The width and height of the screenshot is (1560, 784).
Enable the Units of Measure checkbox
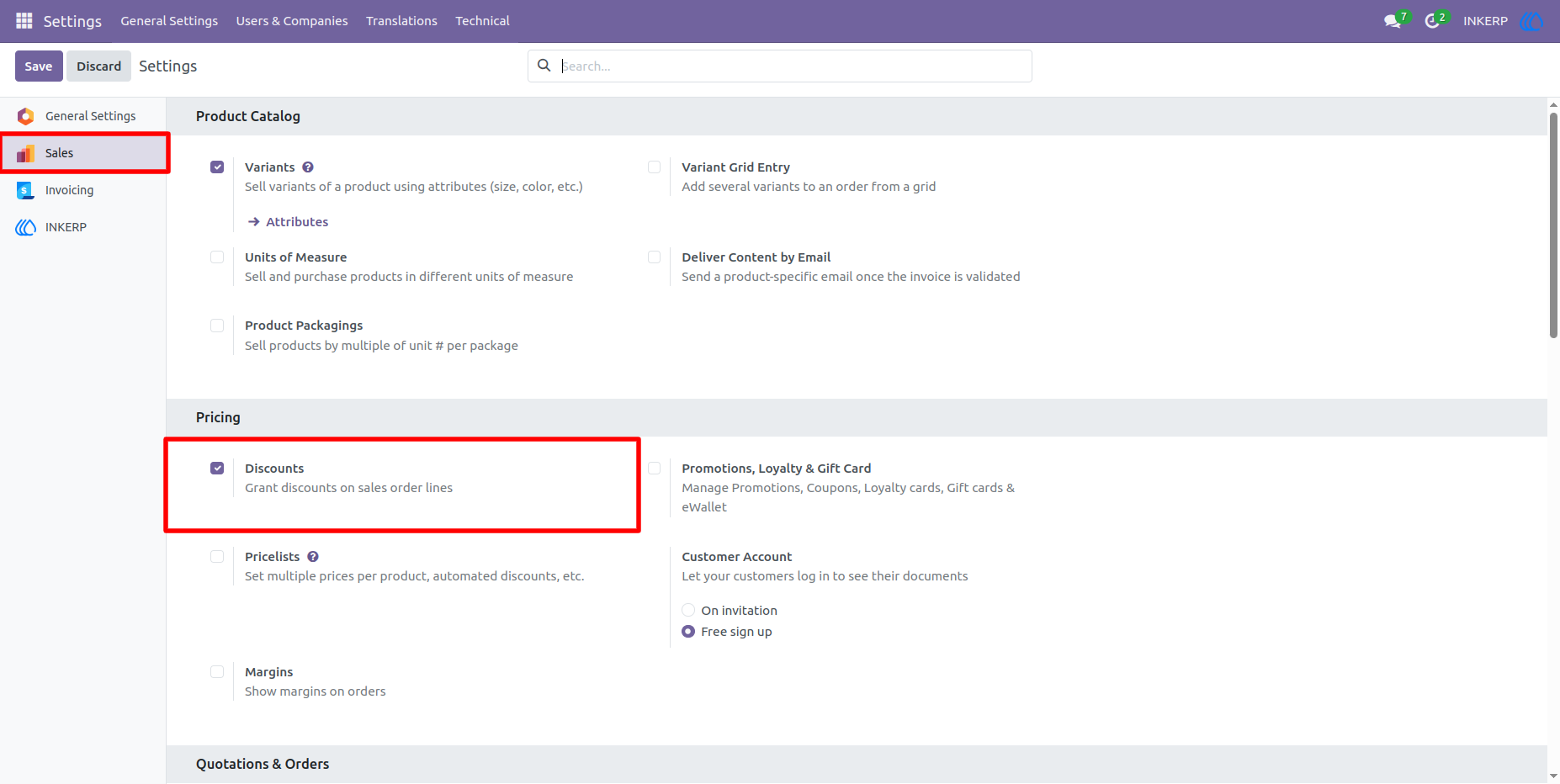(x=217, y=257)
